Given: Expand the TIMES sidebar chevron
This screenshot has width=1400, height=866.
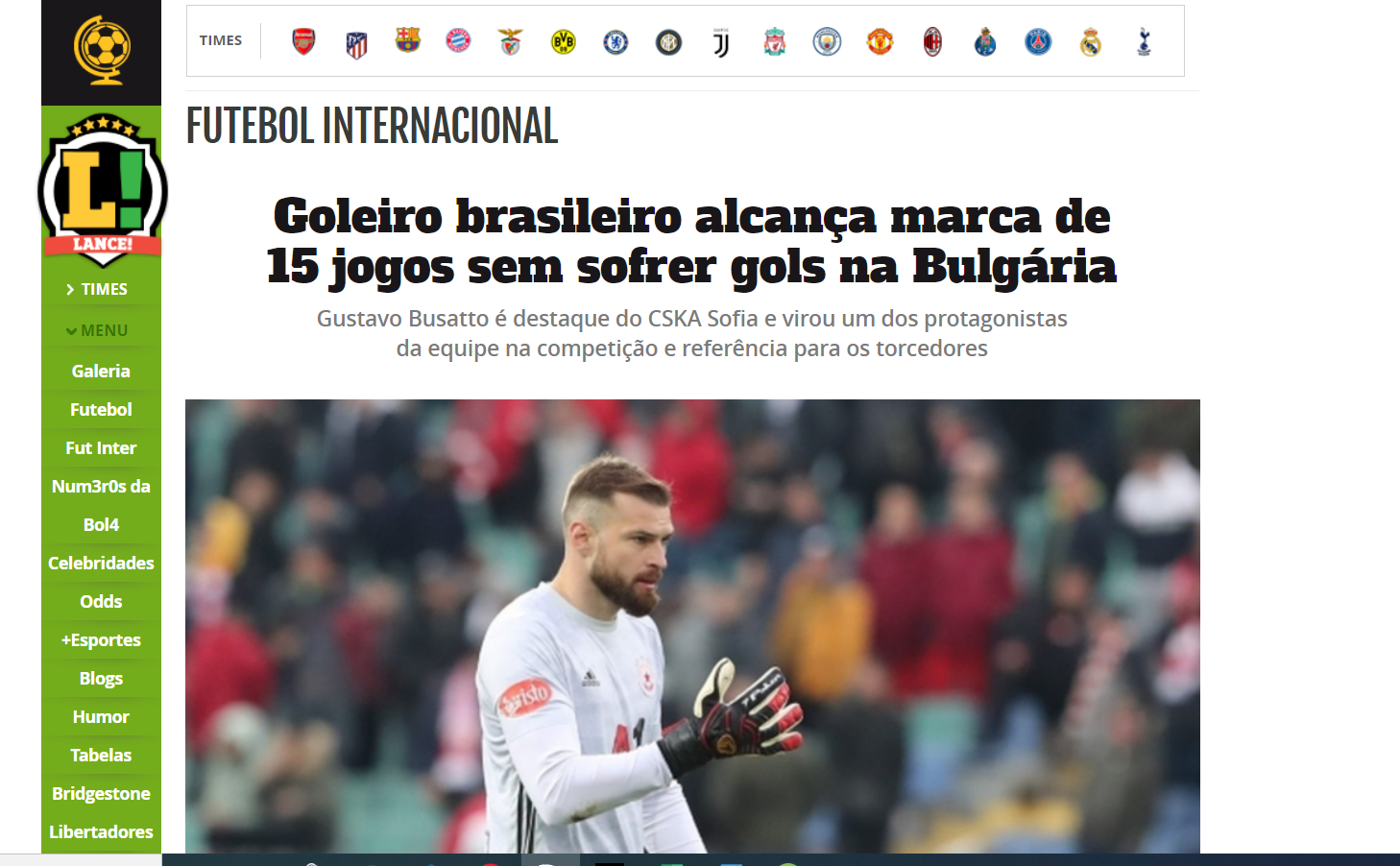Looking at the screenshot, I should click(70, 289).
